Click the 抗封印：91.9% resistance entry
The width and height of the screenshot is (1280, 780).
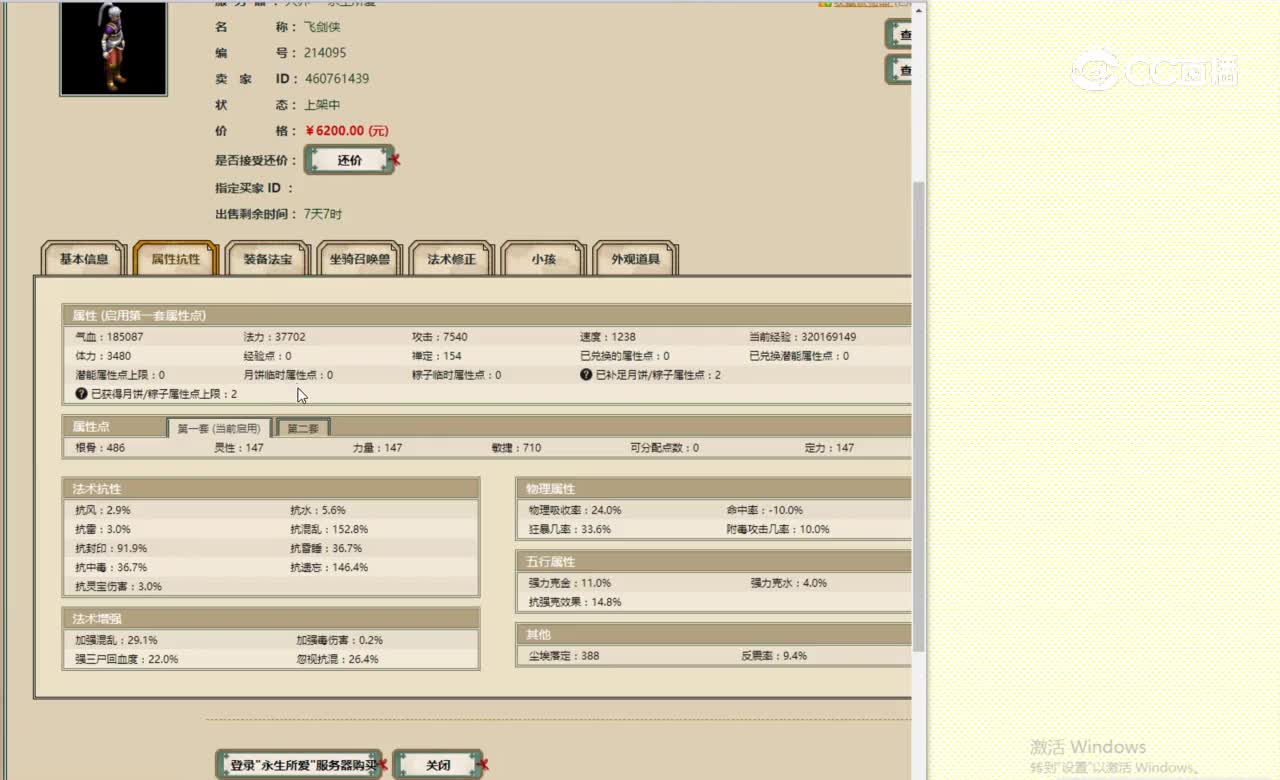111,548
